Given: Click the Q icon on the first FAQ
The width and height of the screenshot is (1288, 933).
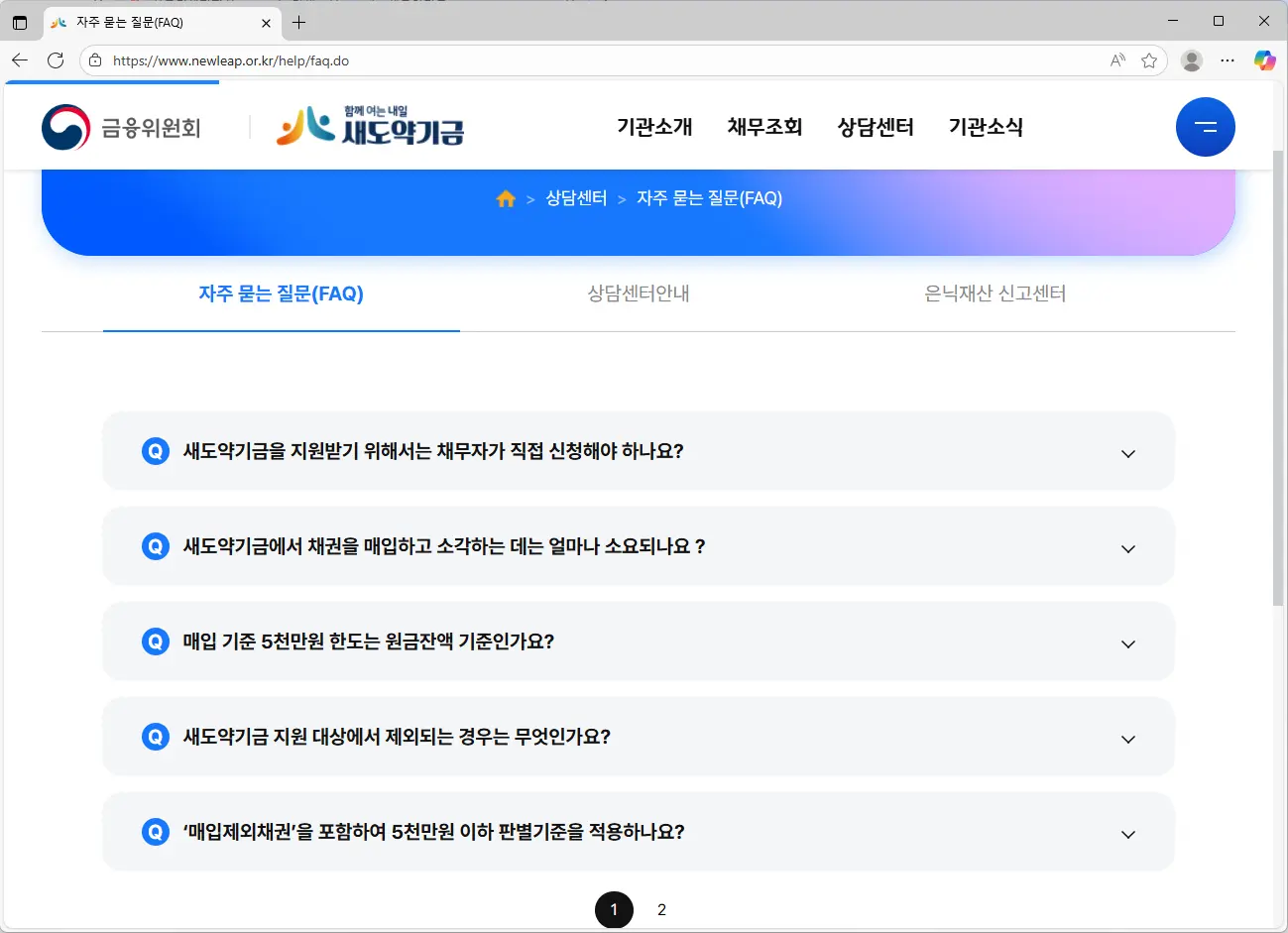Looking at the screenshot, I should coord(155,453).
